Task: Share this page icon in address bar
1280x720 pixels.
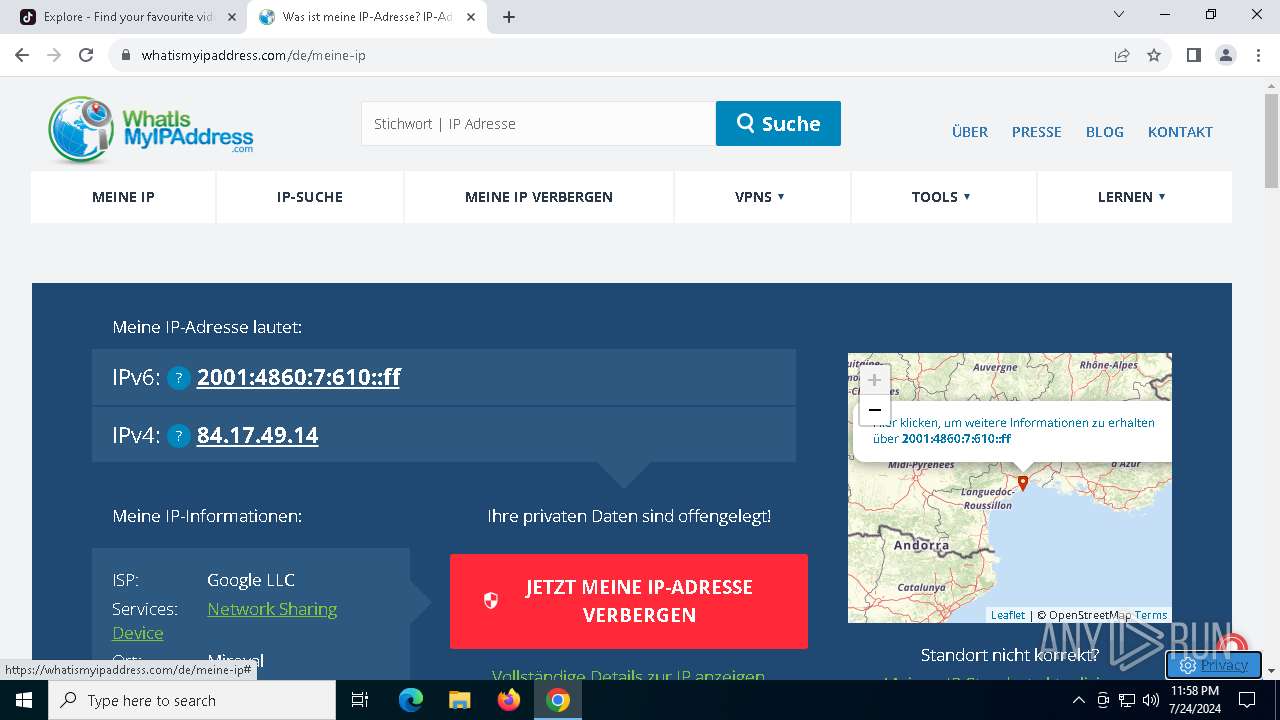Action: point(1122,55)
